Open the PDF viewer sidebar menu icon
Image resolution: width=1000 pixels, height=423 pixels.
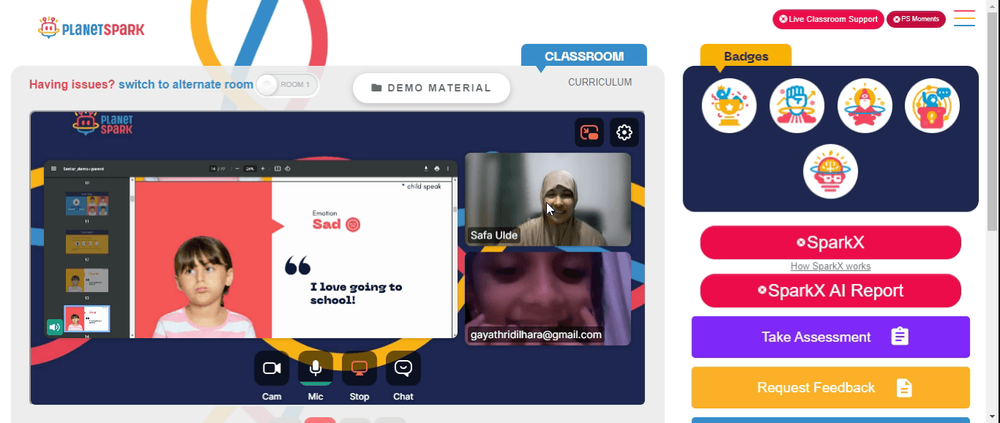54,169
